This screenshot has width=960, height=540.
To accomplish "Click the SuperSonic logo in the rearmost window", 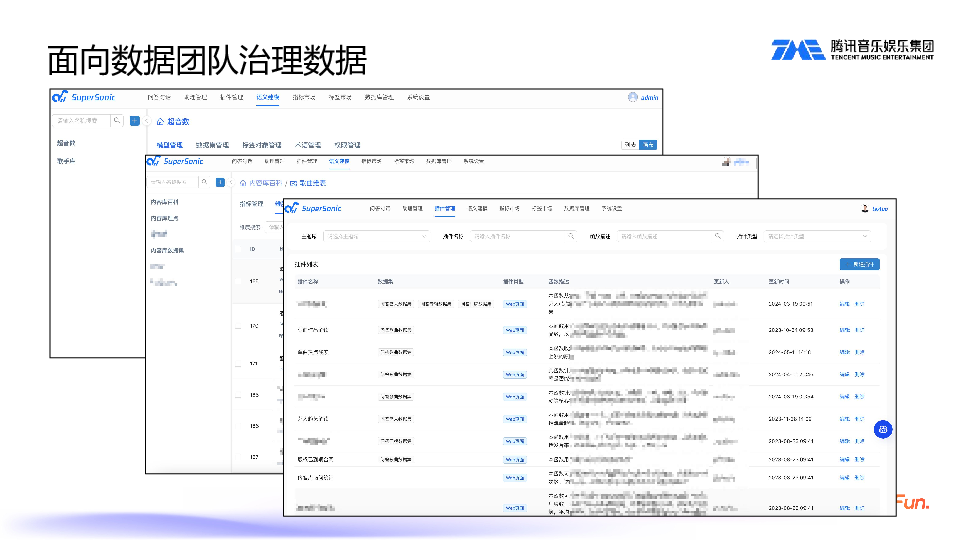I will pos(85,97).
